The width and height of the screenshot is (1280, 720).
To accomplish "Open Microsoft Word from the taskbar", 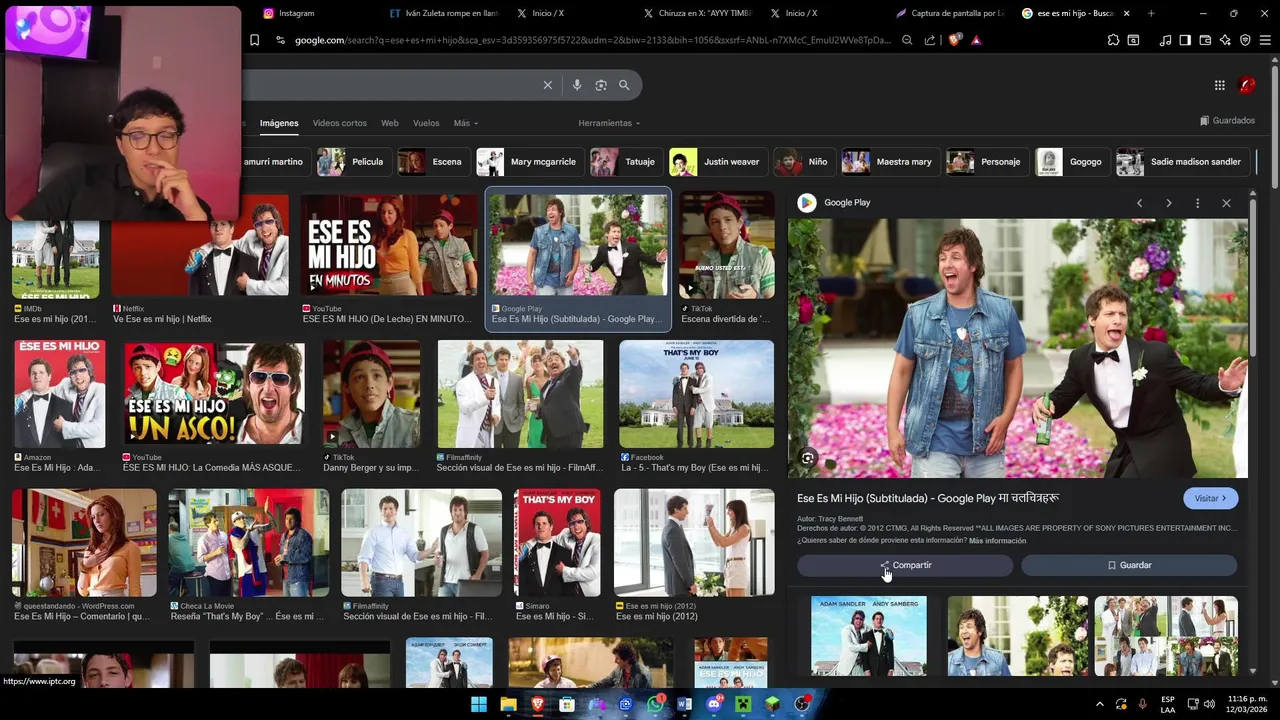I will coord(684,704).
